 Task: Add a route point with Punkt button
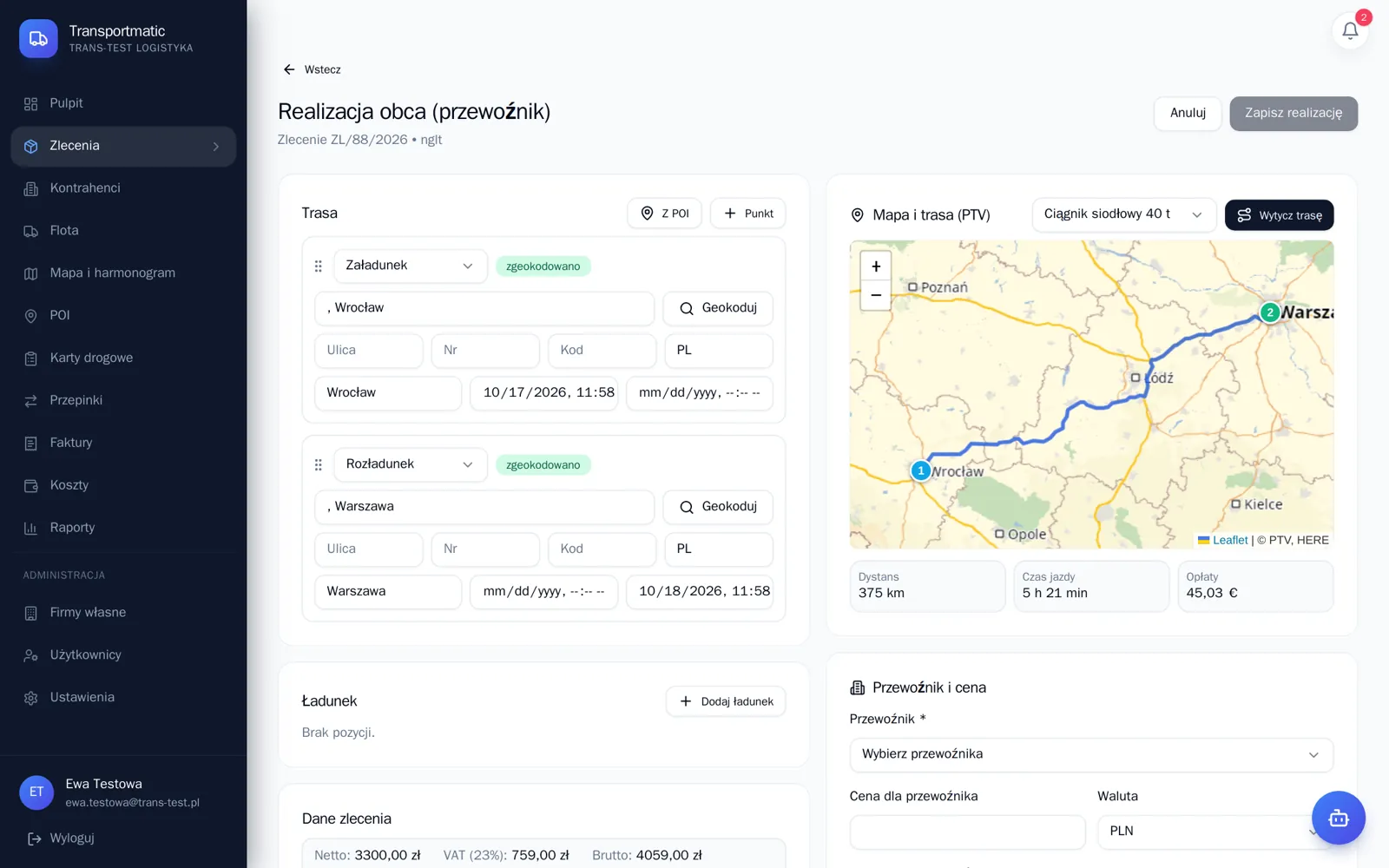pos(747,214)
